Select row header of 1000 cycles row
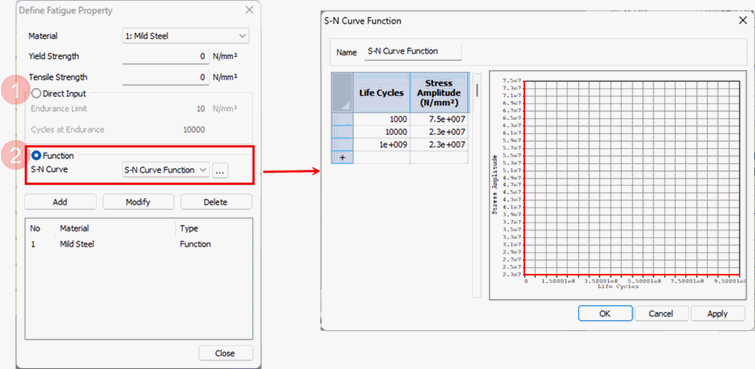Image resolution: width=755 pixels, height=369 pixels. pos(342,119)
